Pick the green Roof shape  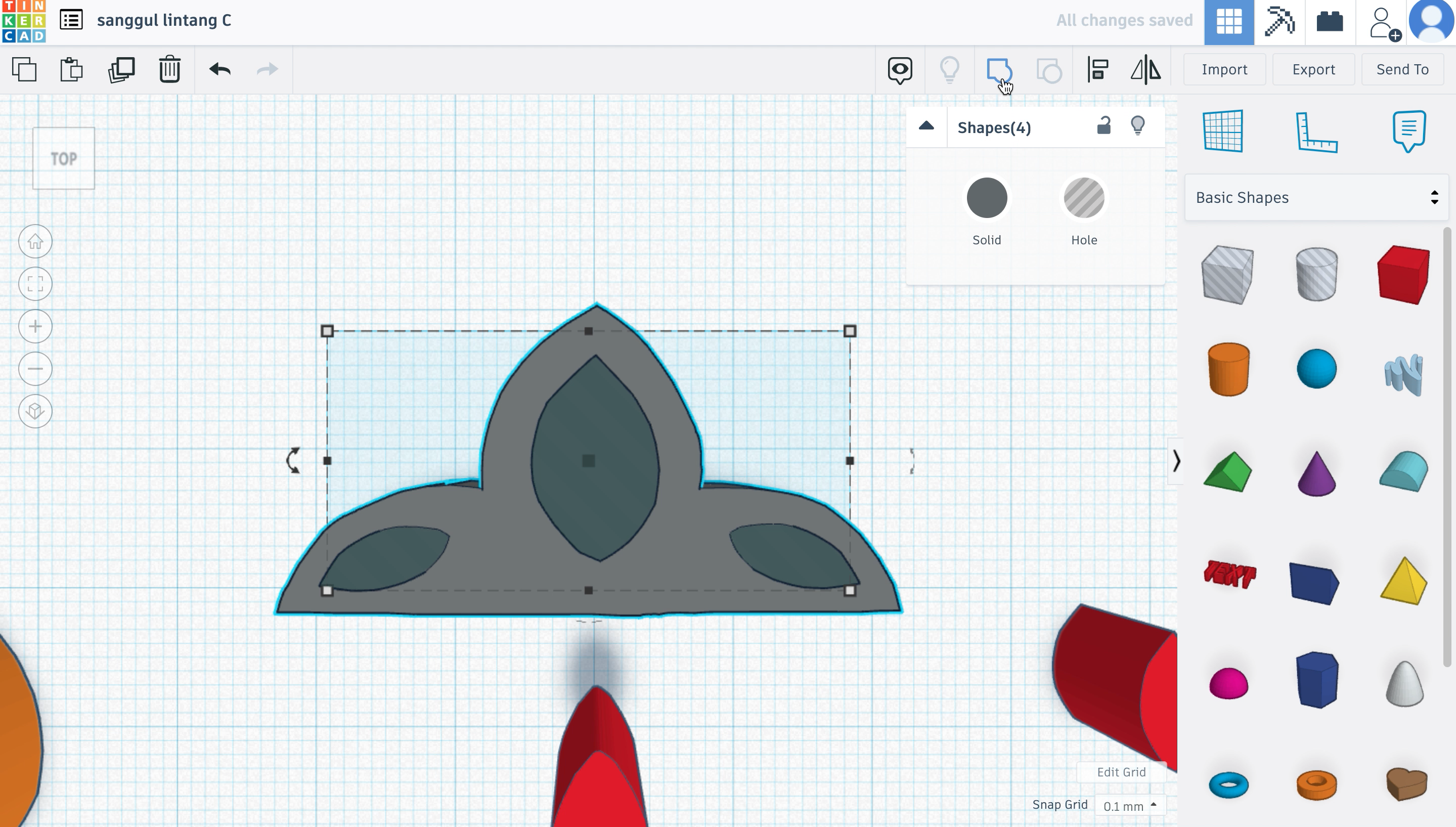click(1228, 471)
